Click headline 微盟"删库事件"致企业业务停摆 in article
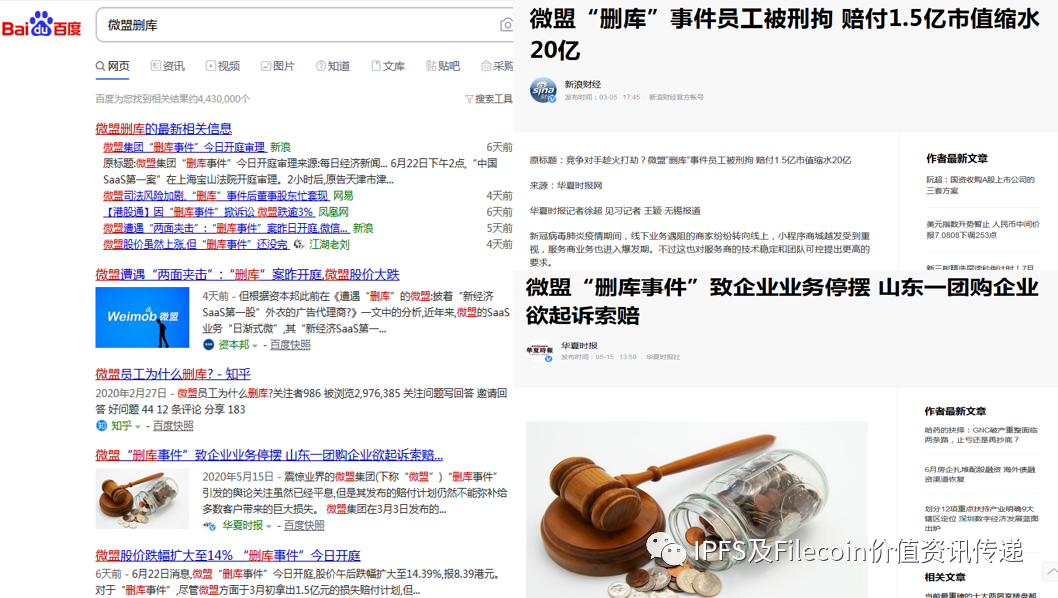Image resolution: width=1058 pixels, height=598 pixels. [x=782, y=301]
